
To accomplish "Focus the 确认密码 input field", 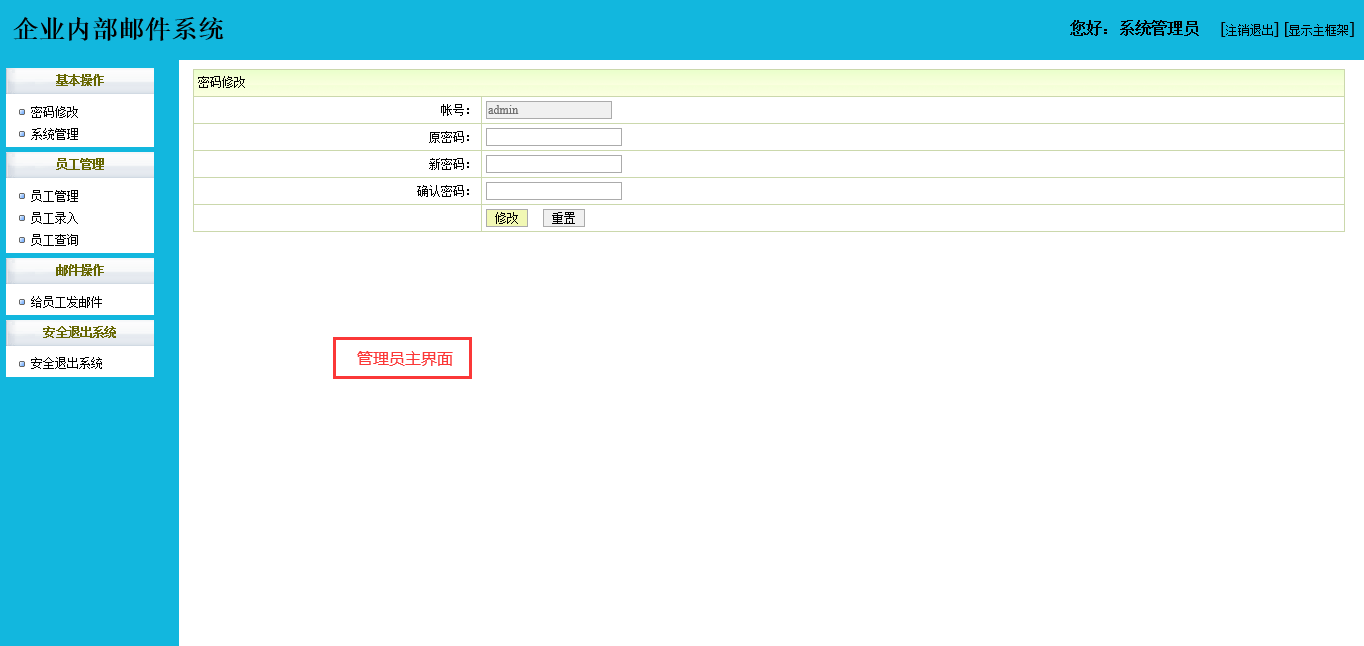I will (554, 191).
